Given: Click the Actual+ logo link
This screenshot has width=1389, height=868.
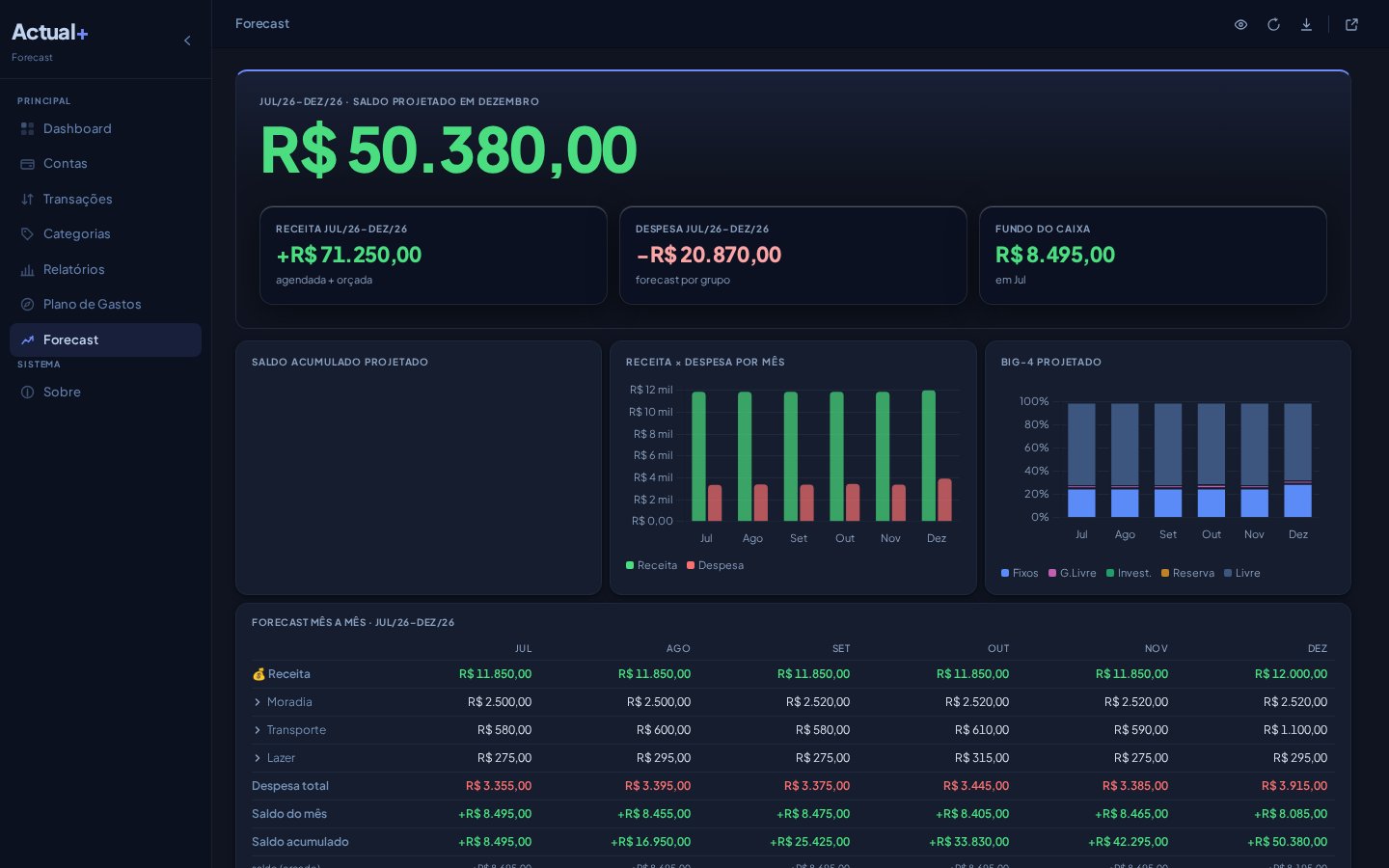Looking at the screenshot, I should [x=49, y=33].
